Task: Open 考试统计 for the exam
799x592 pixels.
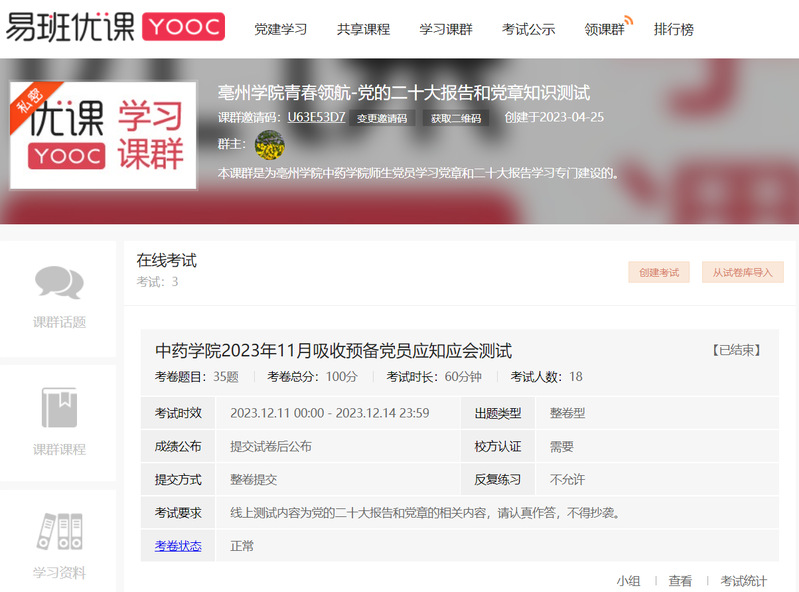Action: click(x=743, y=581)
